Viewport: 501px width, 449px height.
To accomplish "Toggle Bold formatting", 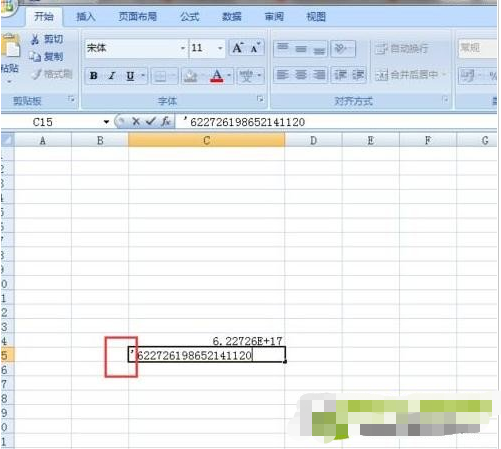I will [94, 76].
